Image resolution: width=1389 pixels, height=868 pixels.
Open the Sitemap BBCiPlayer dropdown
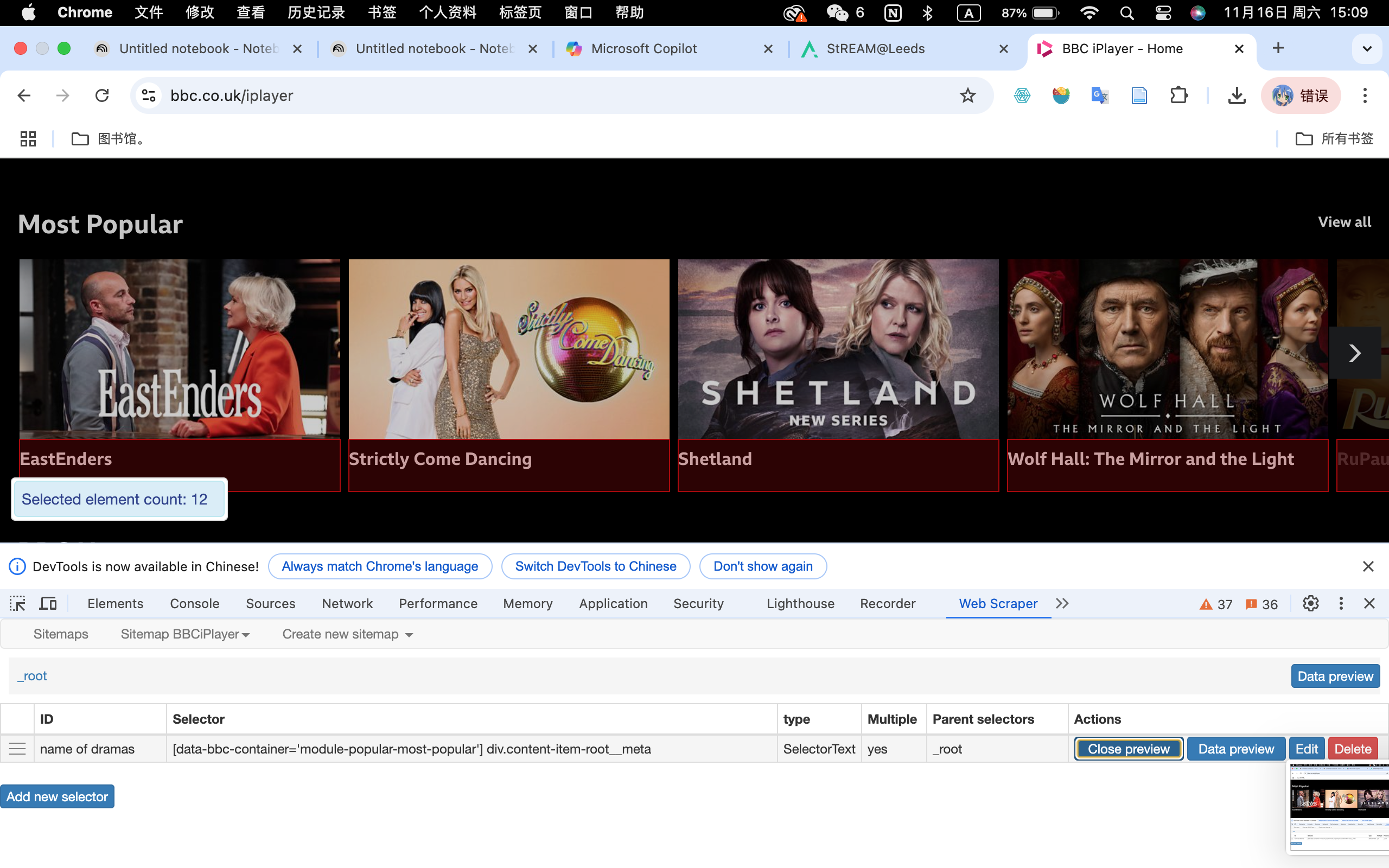[185, 634]
